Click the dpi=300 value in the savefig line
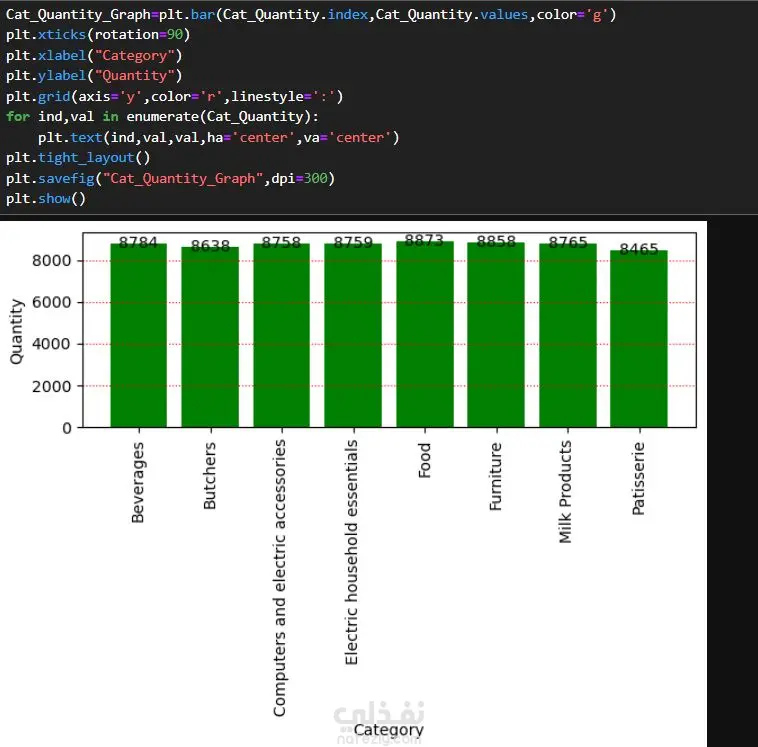 point(300,178)
